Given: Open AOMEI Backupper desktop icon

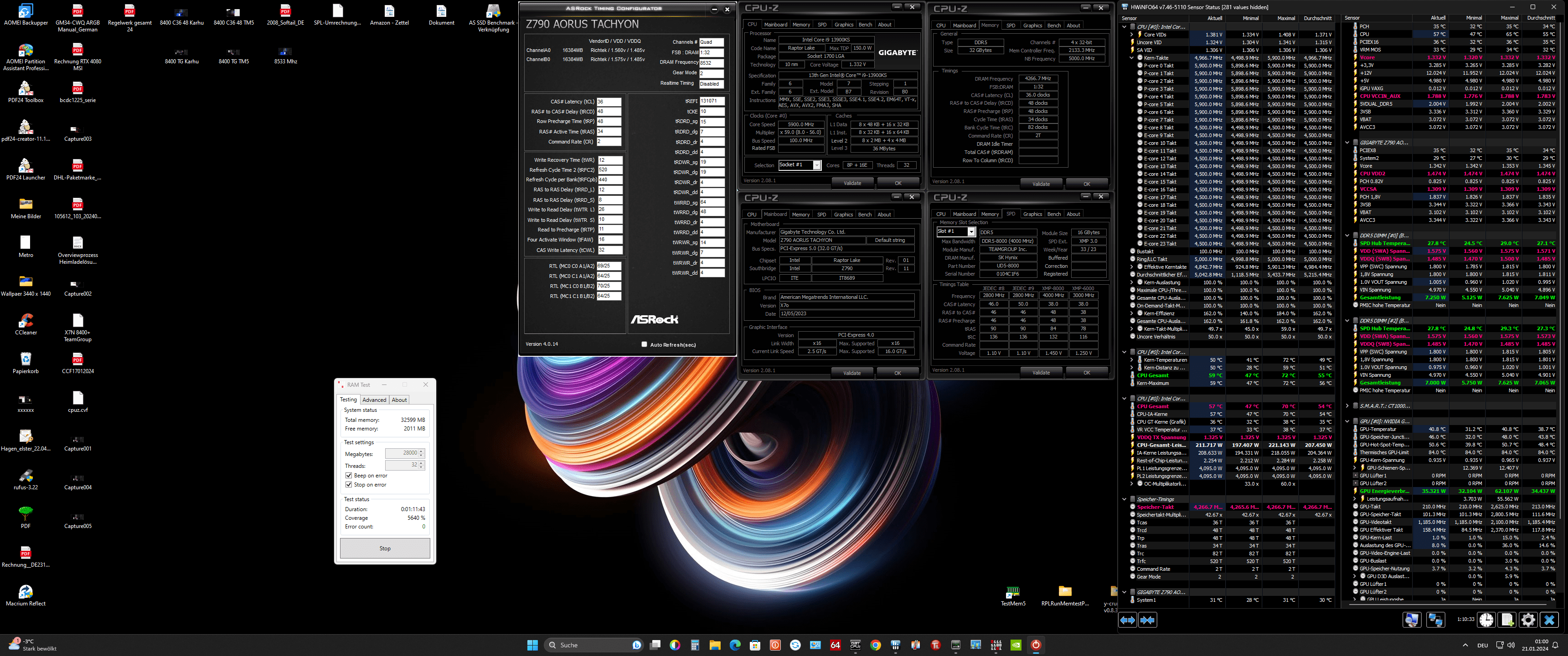Looking at the screenshot, I should [x=26, y=11].
